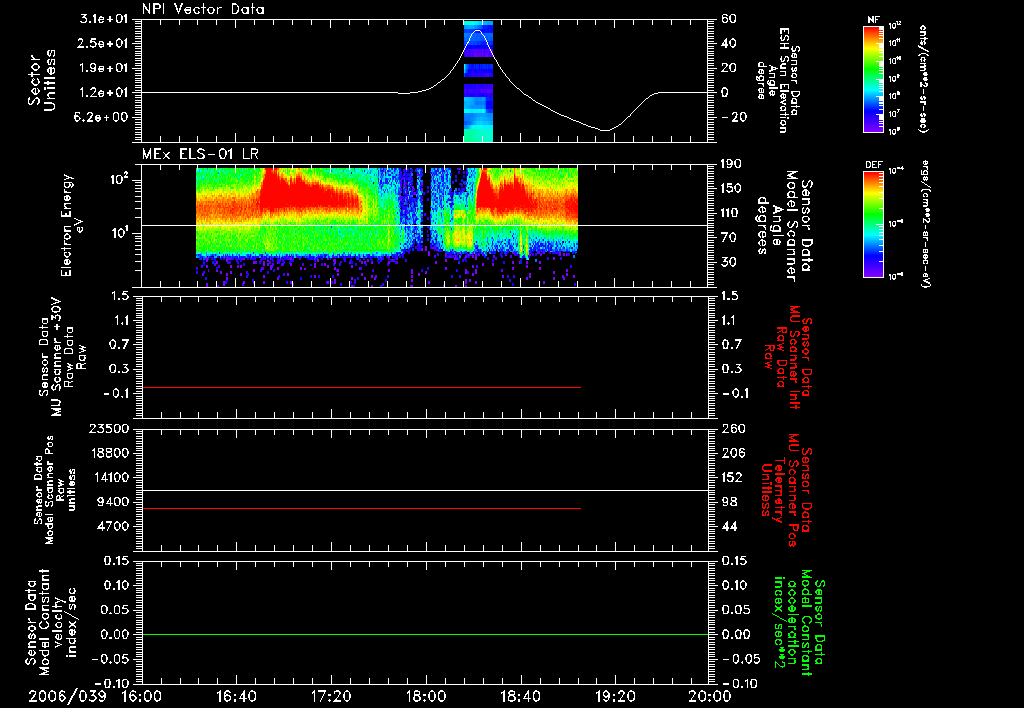The height and width of the screenshot is (708, 1024).
Task: Click the green constant acceleration line
Action: coord(425,634)
